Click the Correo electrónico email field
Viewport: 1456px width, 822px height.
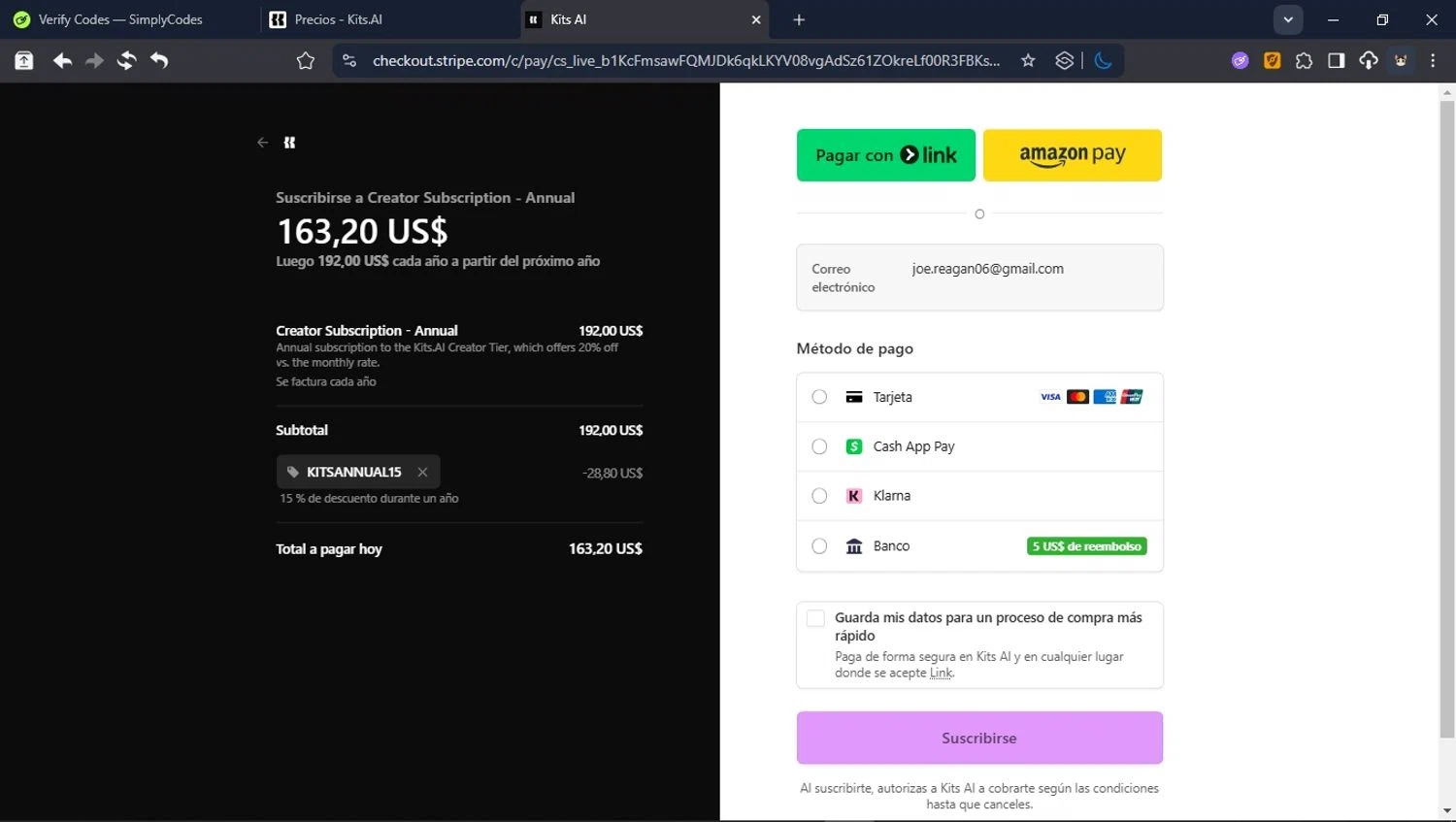point(979,278)
